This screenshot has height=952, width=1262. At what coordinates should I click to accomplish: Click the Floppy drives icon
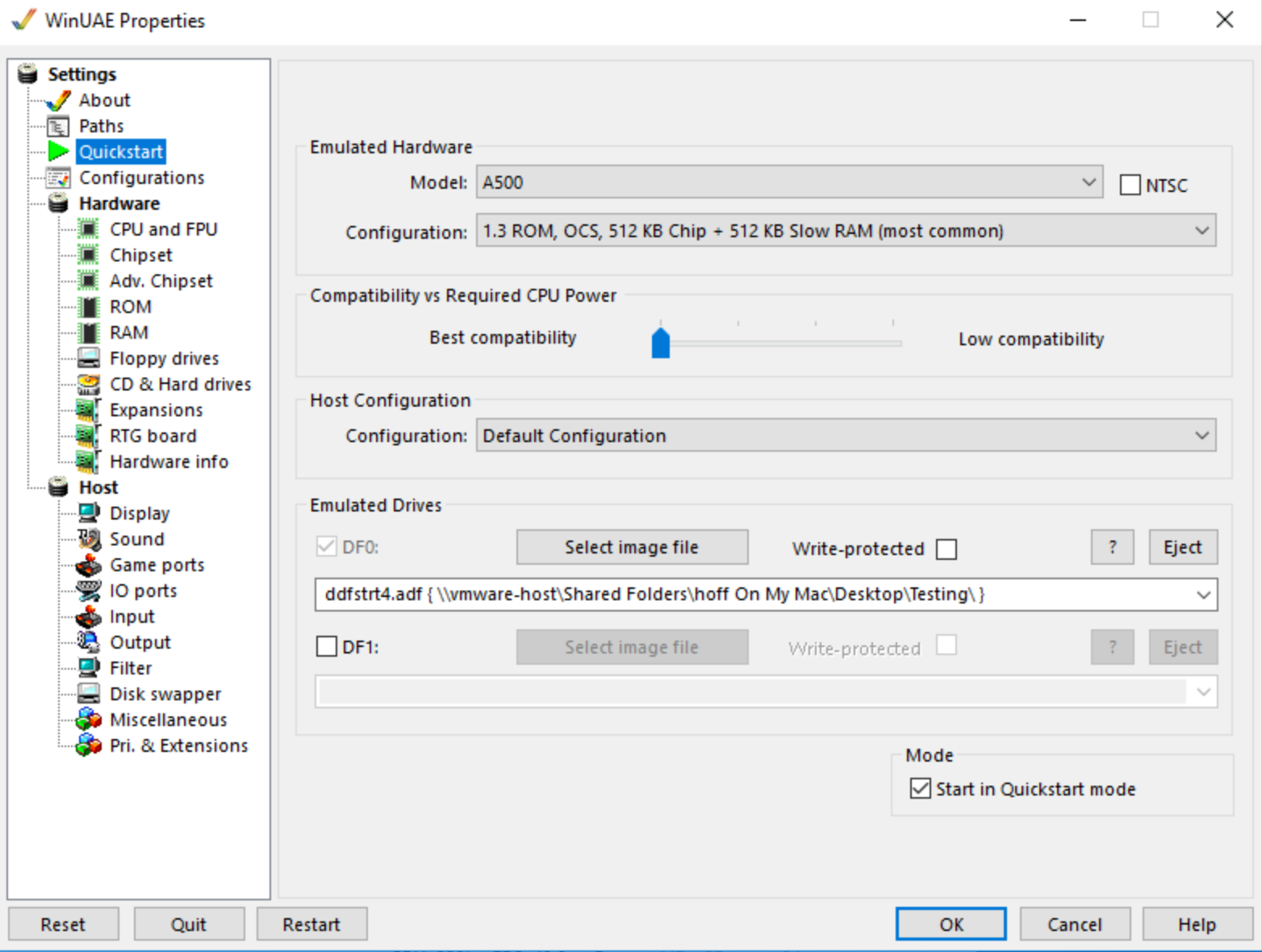tap(89, 358)
